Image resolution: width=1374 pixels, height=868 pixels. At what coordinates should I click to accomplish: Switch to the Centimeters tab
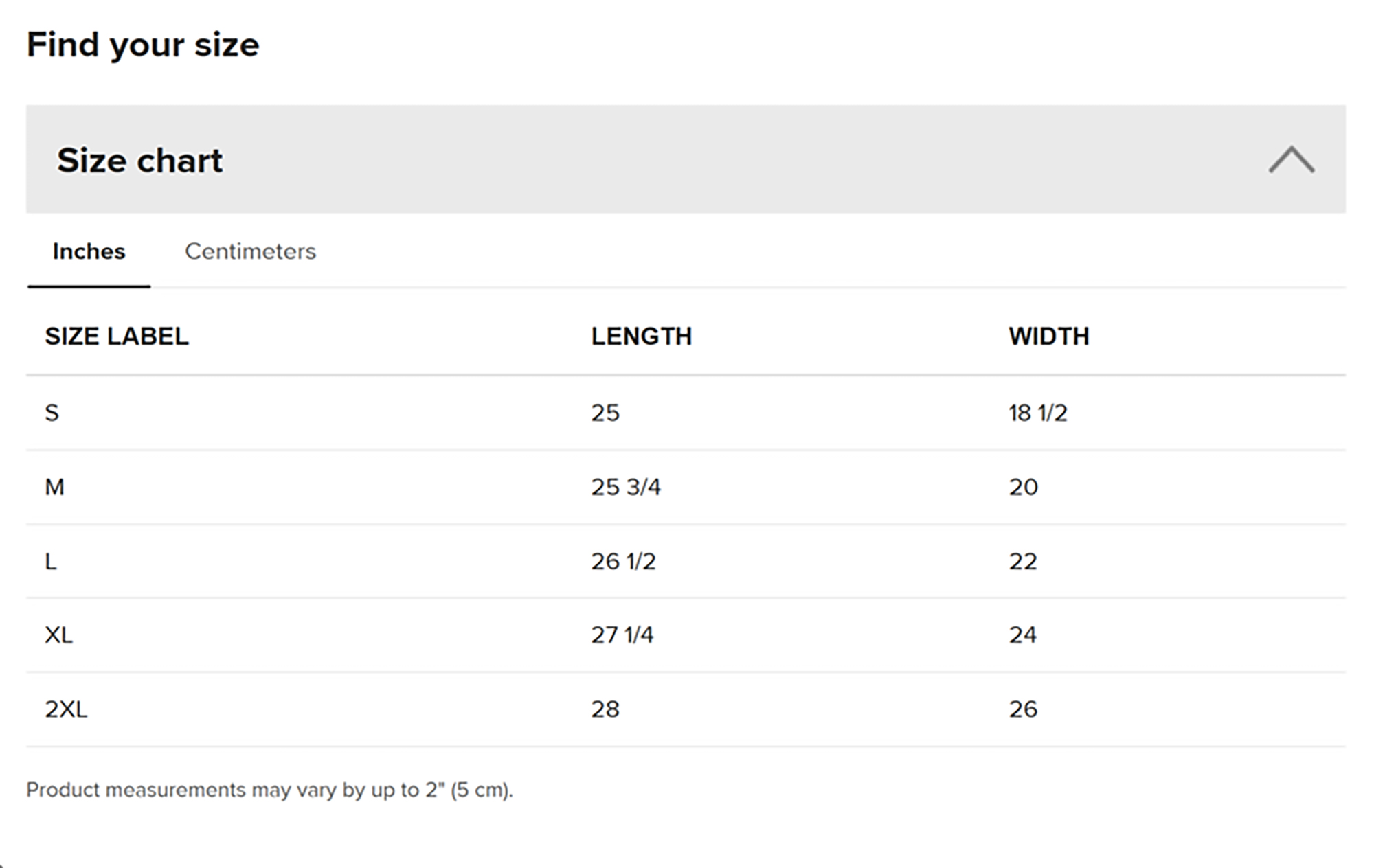click(250, 251)
